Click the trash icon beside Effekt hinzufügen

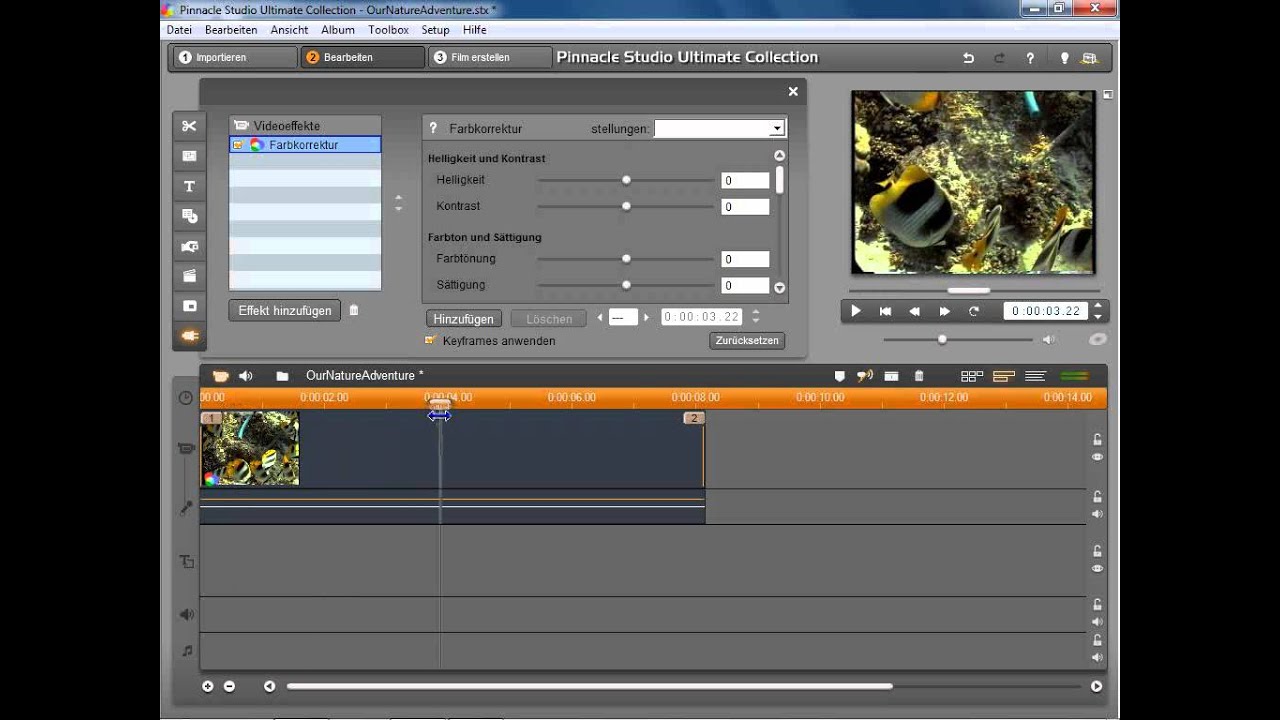point(353,311)
